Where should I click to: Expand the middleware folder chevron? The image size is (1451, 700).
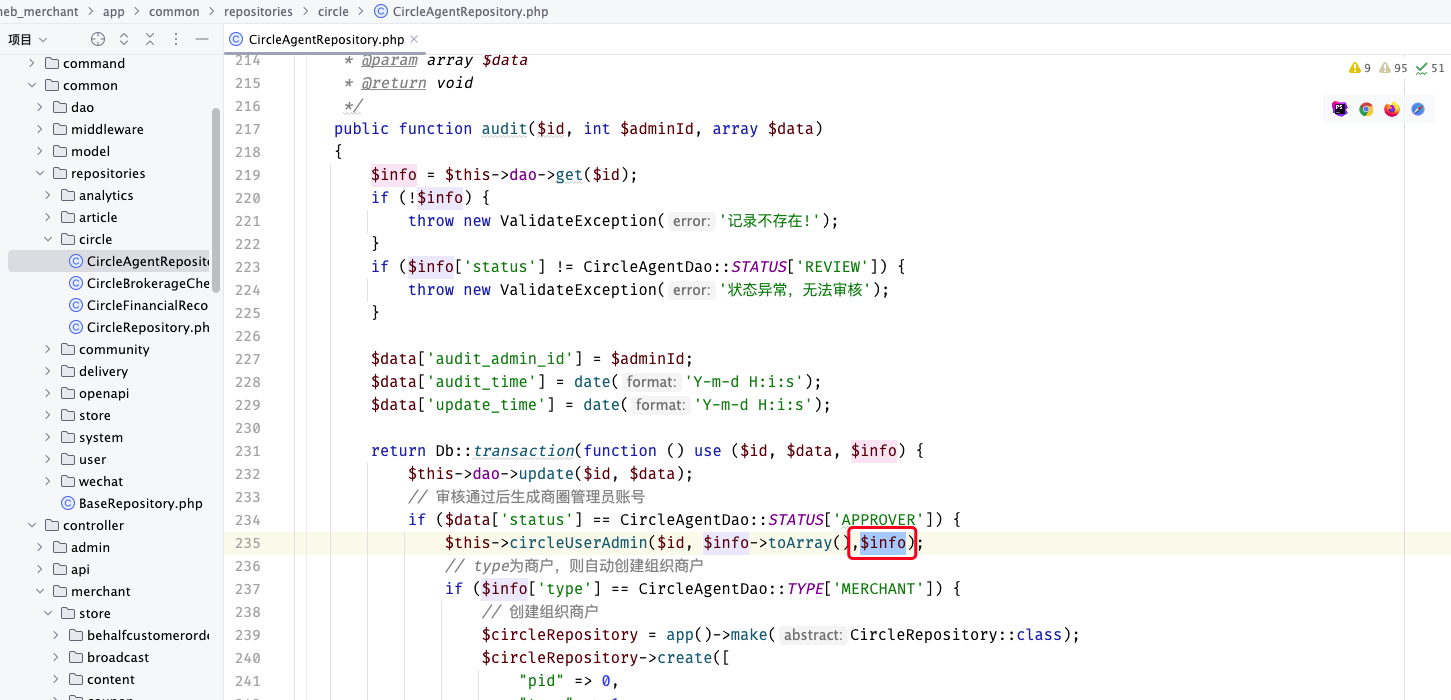click(x=40, y=129)
